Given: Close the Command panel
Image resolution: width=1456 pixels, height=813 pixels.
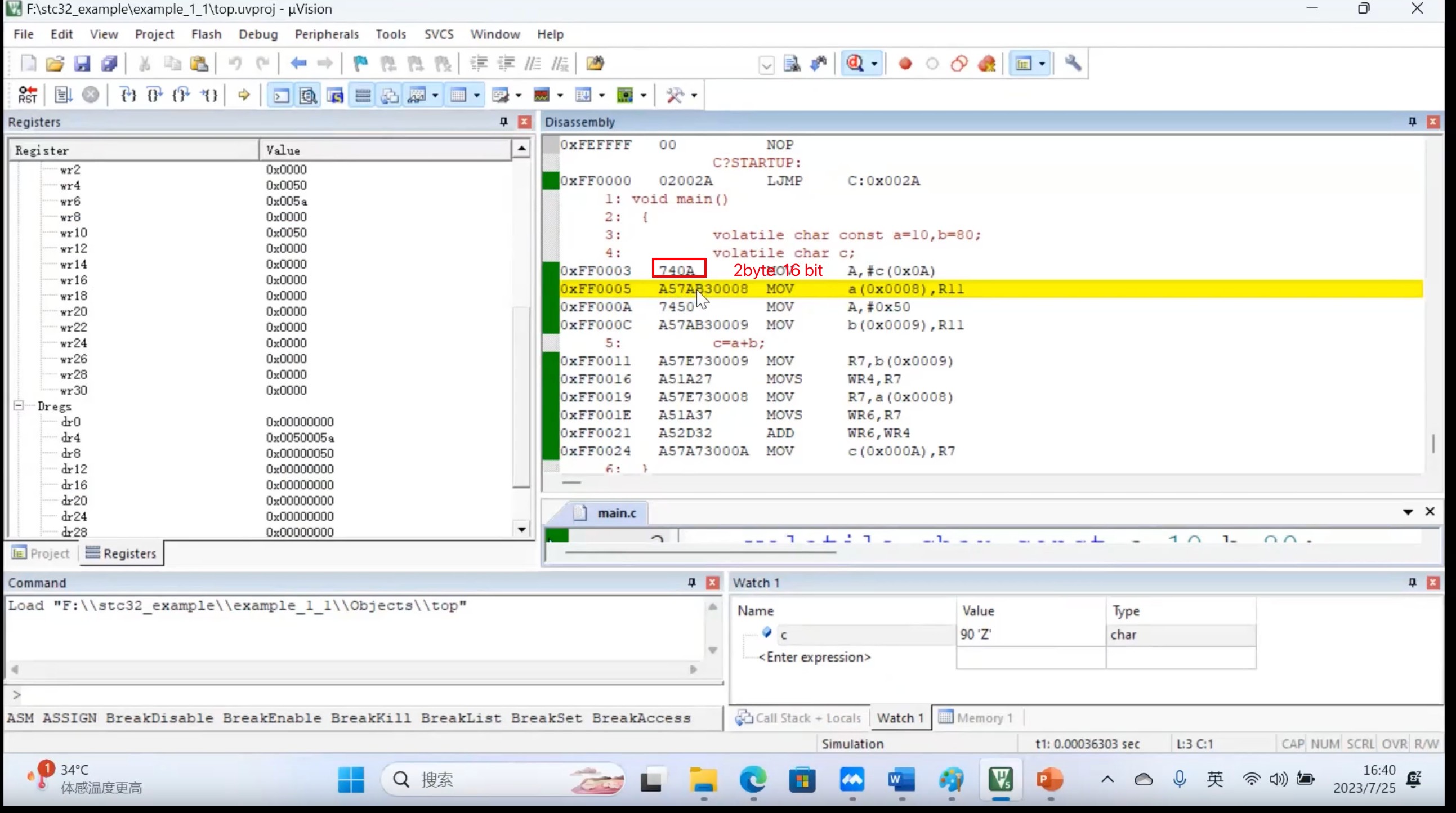Looking at the screenshot, I should [713, 582].
